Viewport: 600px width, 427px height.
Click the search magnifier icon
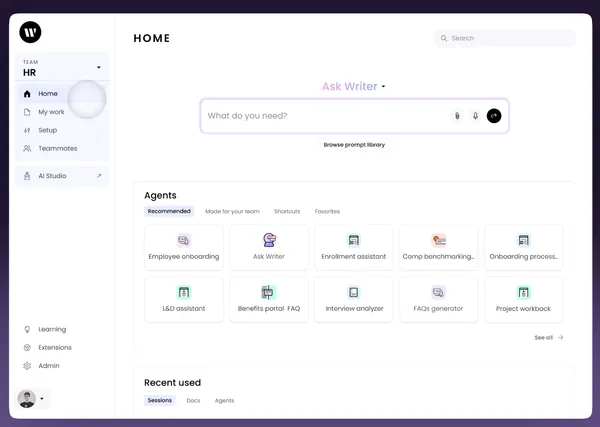(x=444, y=38)
